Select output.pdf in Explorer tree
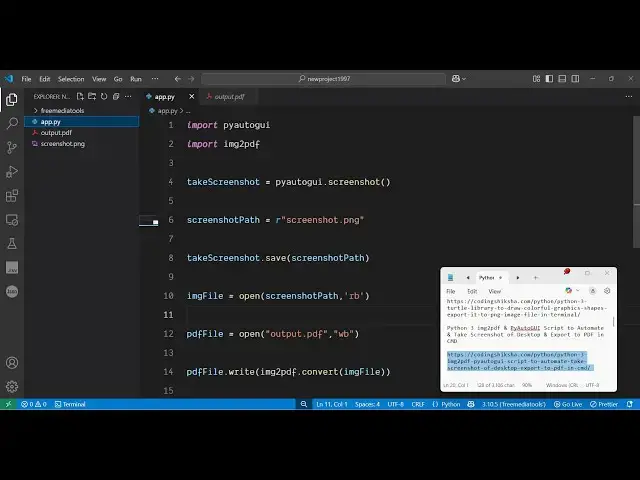The image size is (640, 480). tap(82, 133)
